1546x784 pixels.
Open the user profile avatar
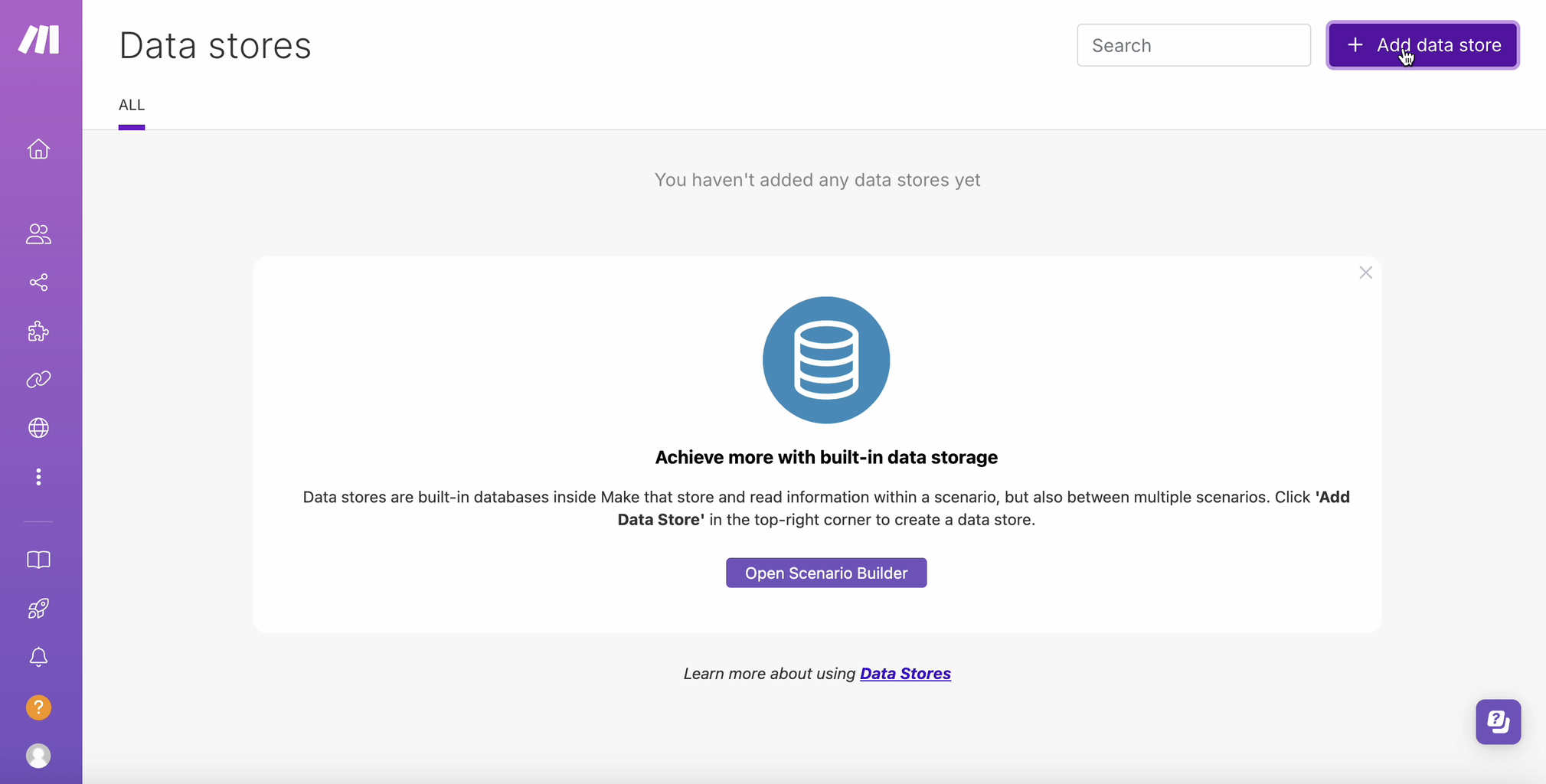pyautogui.click(x=38, y=756)
